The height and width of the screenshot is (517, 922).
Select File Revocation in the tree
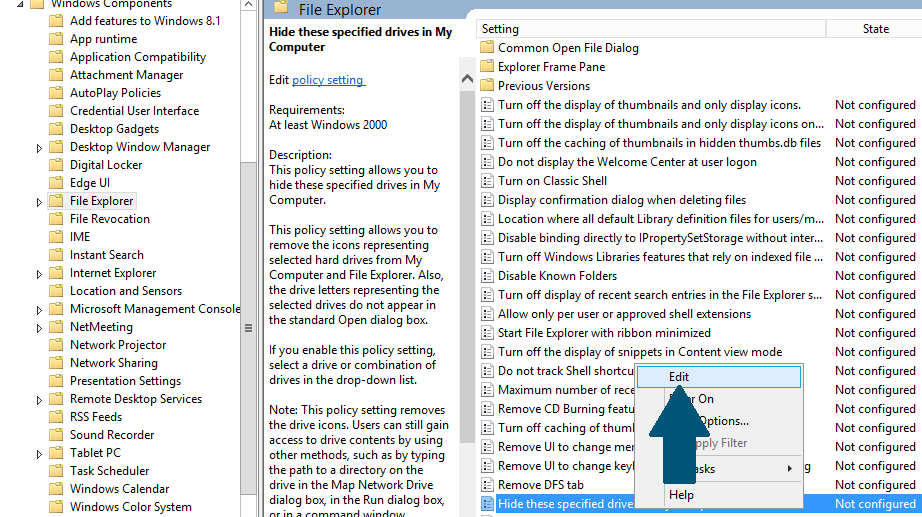[110, 219]
